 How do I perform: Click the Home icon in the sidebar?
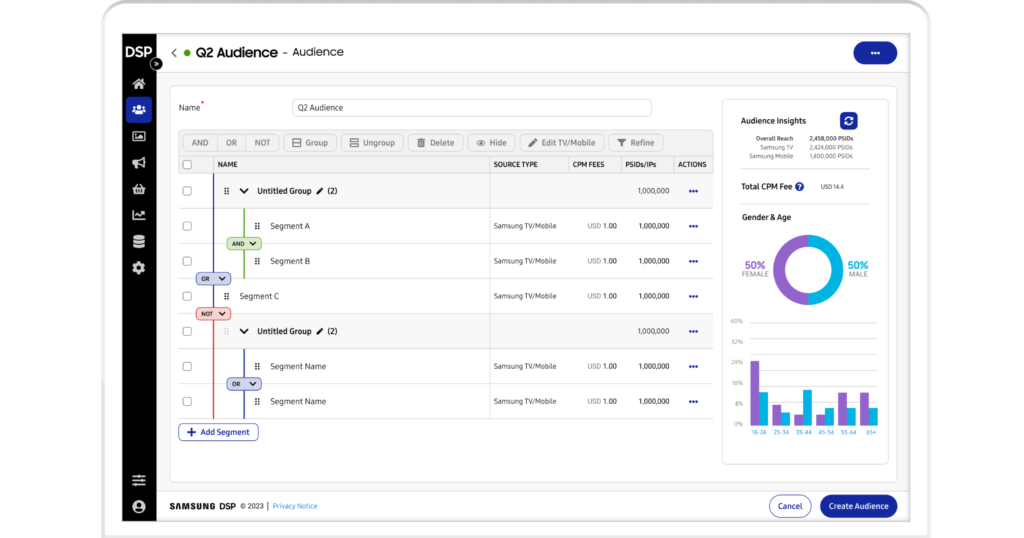coord(139,84)
